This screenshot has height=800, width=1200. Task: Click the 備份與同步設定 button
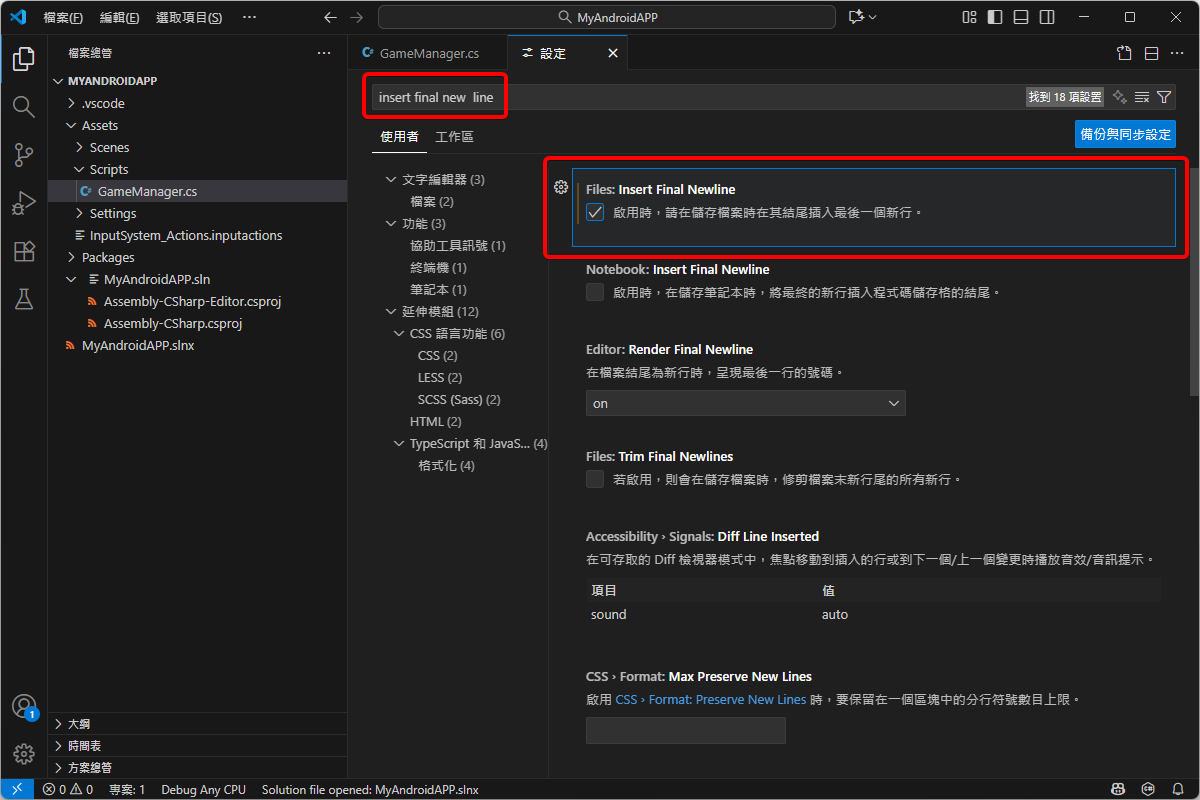coord(1125,134)
